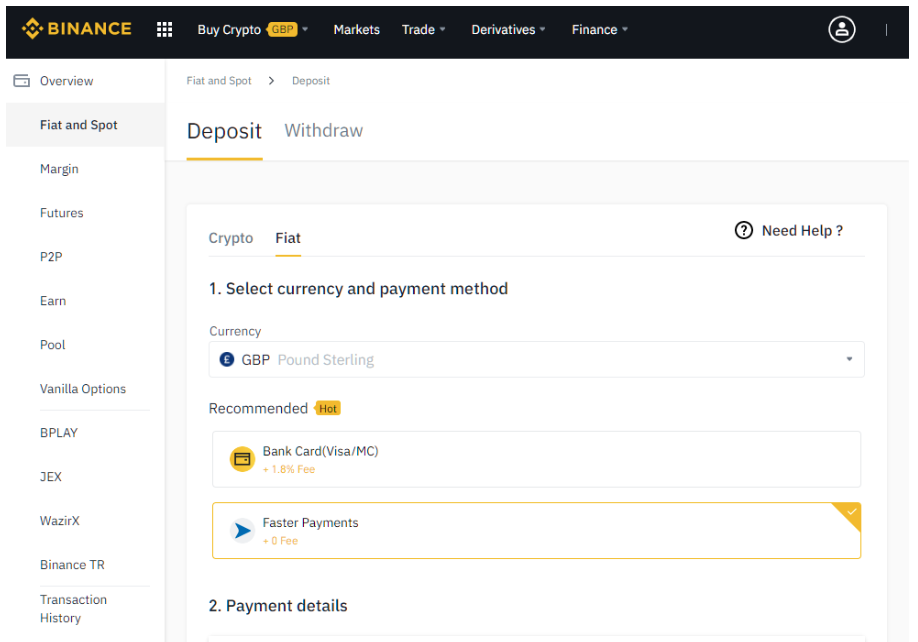Open WazirX in the sidebar
This screenshot has height=642, width=918.
click(x=60, y=520)
